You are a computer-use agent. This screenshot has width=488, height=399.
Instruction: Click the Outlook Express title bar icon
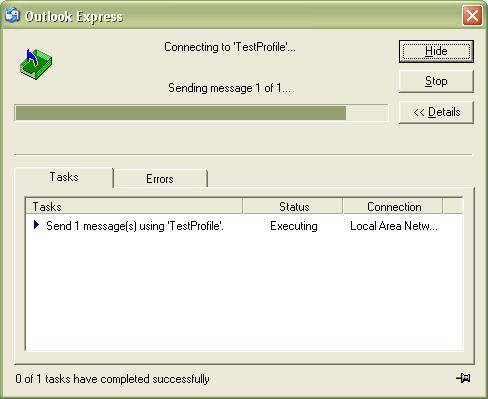point(12,15)
